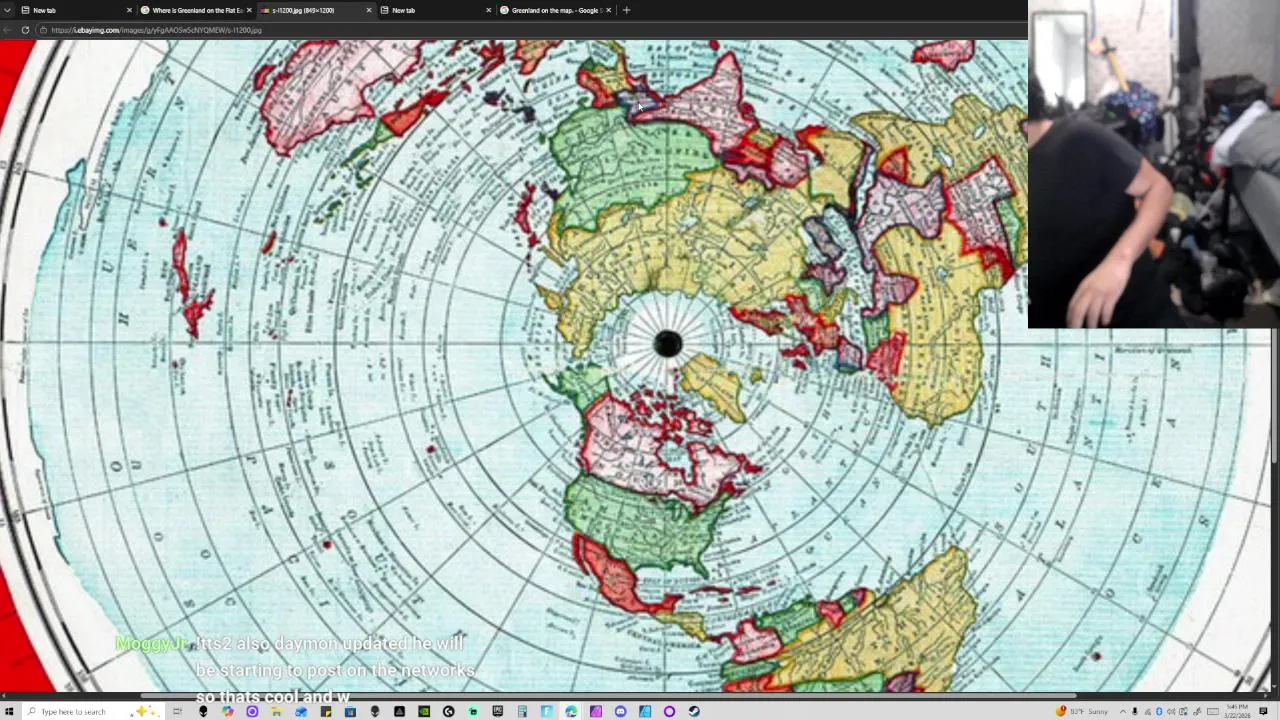
Task: Click the 'Type here to search' taskbar box
Action: coord(92,711)
